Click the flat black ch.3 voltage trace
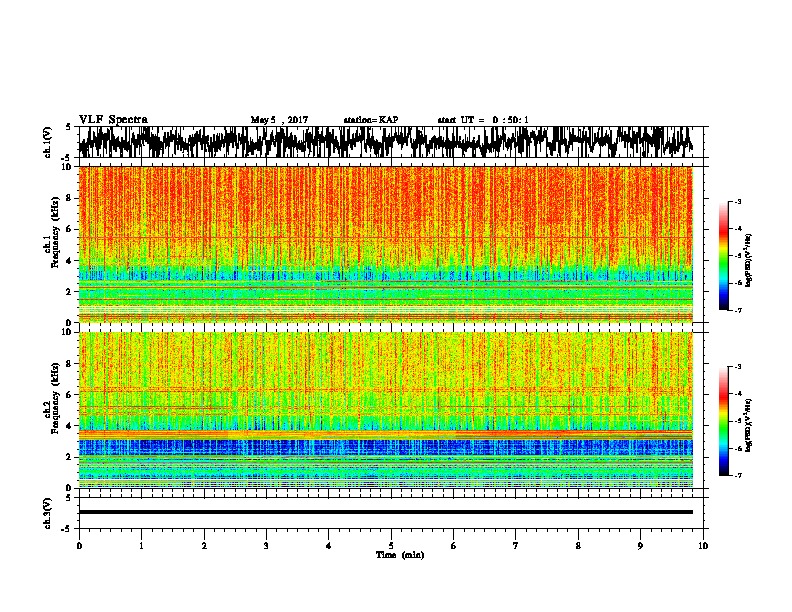This screenshot has height=612, width=792. pyautogui.click(x=385, y=512)
